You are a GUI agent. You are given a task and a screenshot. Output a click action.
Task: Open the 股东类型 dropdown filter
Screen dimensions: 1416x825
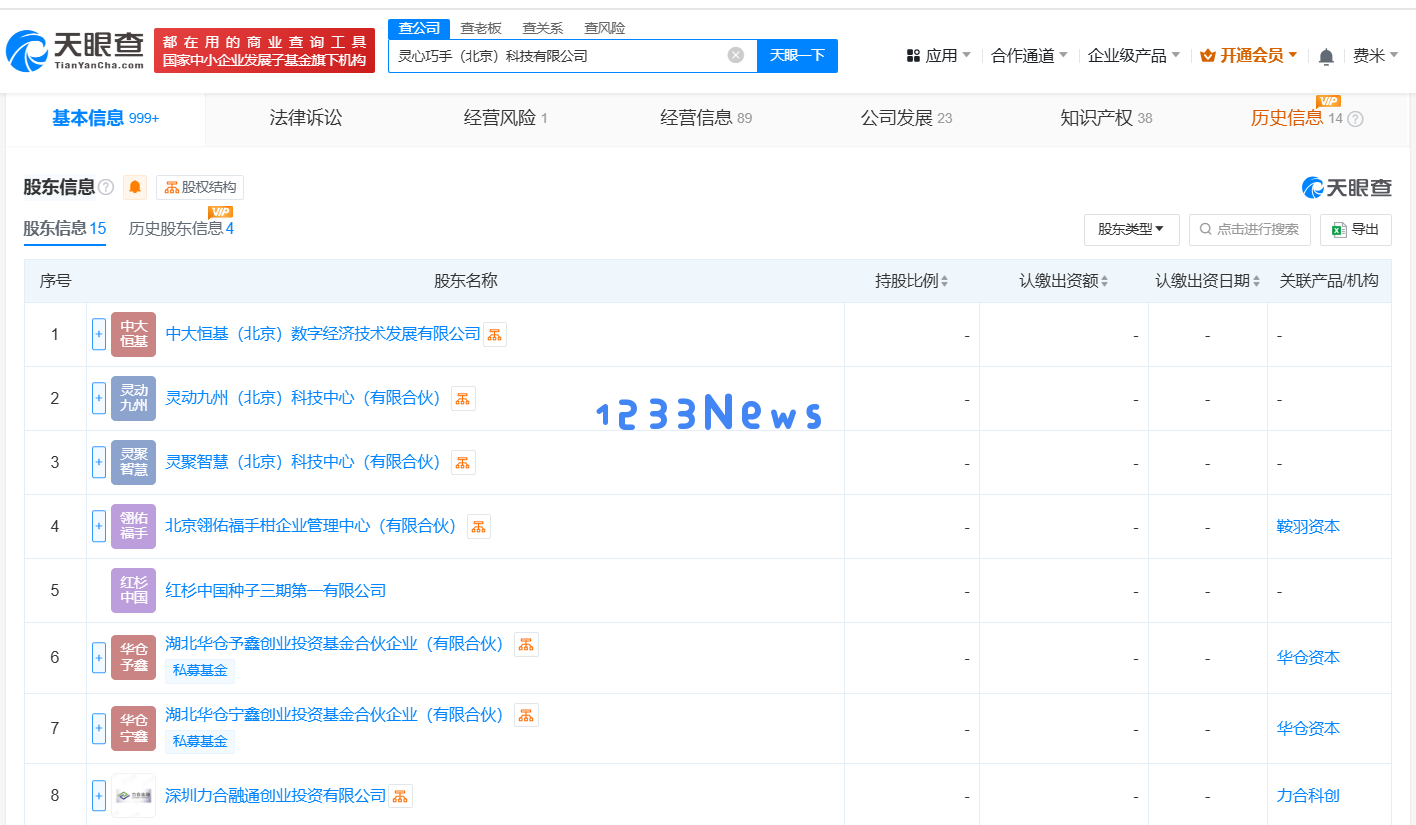(1131, 229)
